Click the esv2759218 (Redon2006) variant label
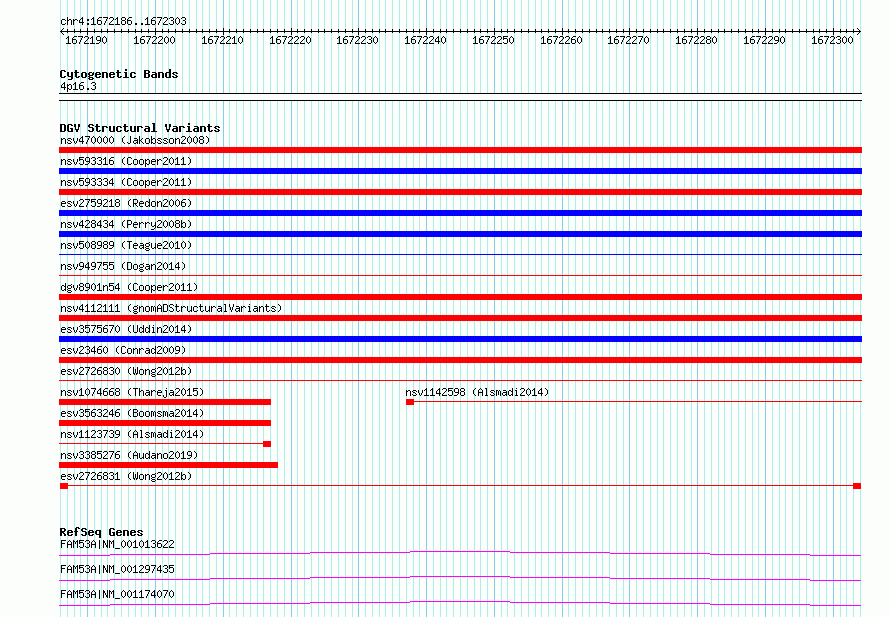 [126, 203]
